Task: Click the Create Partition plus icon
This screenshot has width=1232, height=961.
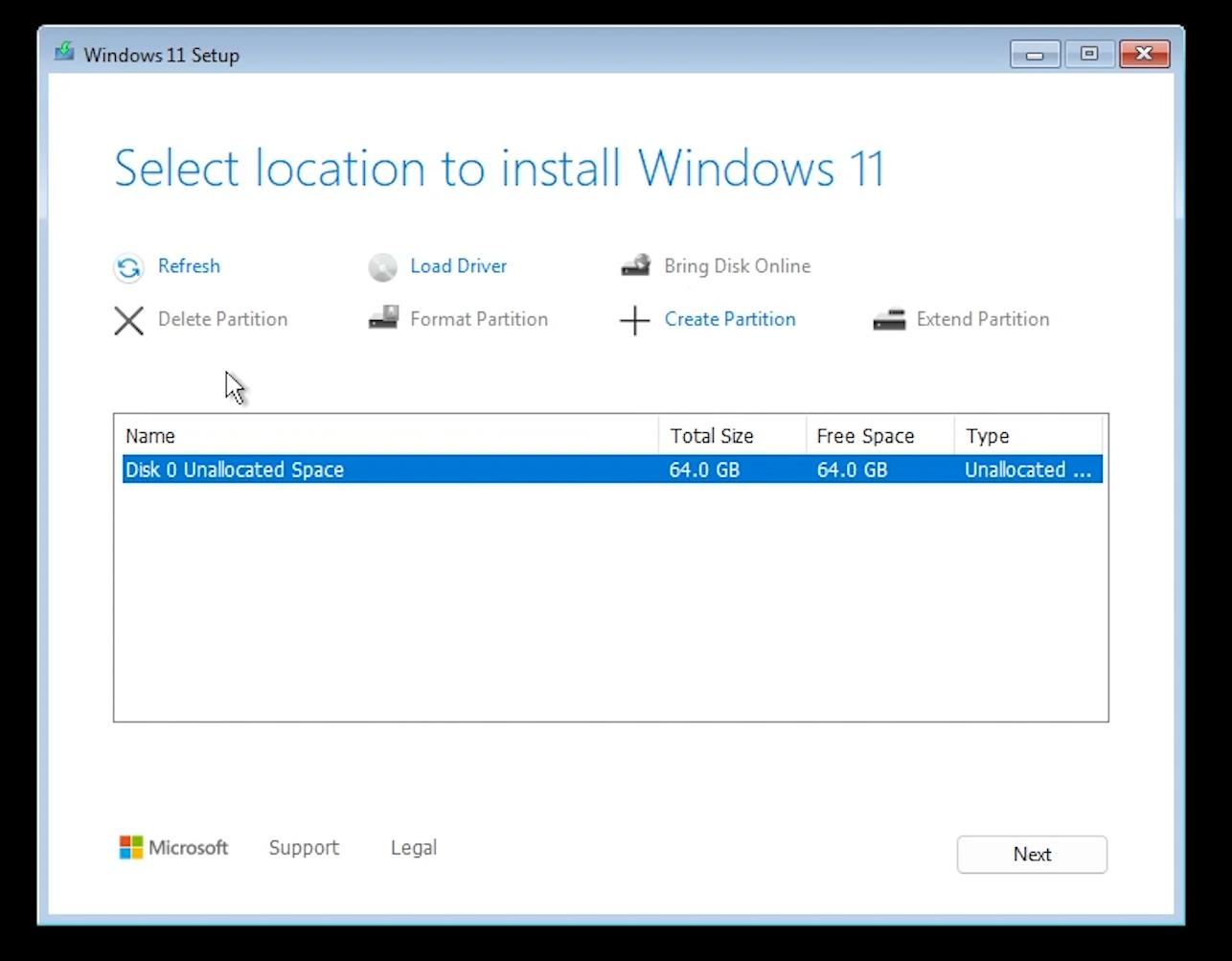Action: [634, 320]
